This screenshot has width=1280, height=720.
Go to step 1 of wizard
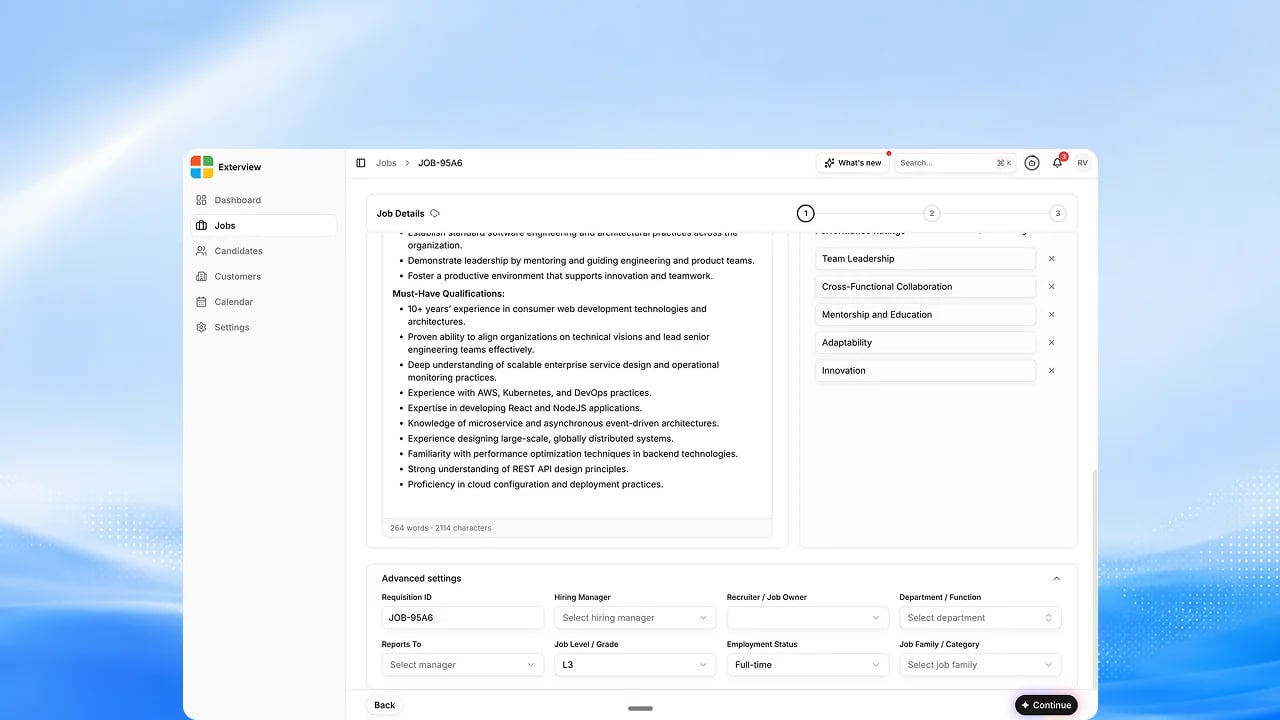click(x=806, y=213)
